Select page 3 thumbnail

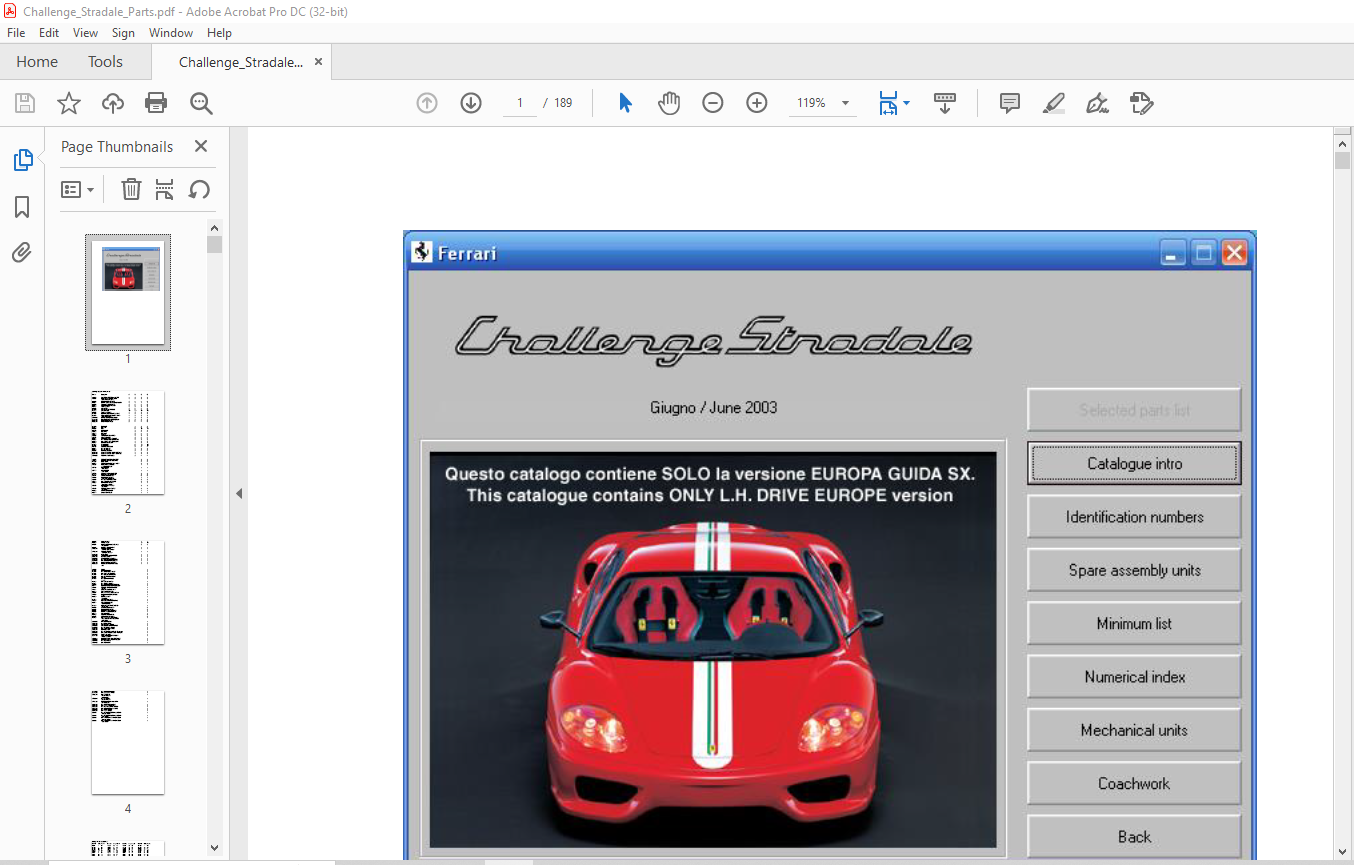[128, 592]
